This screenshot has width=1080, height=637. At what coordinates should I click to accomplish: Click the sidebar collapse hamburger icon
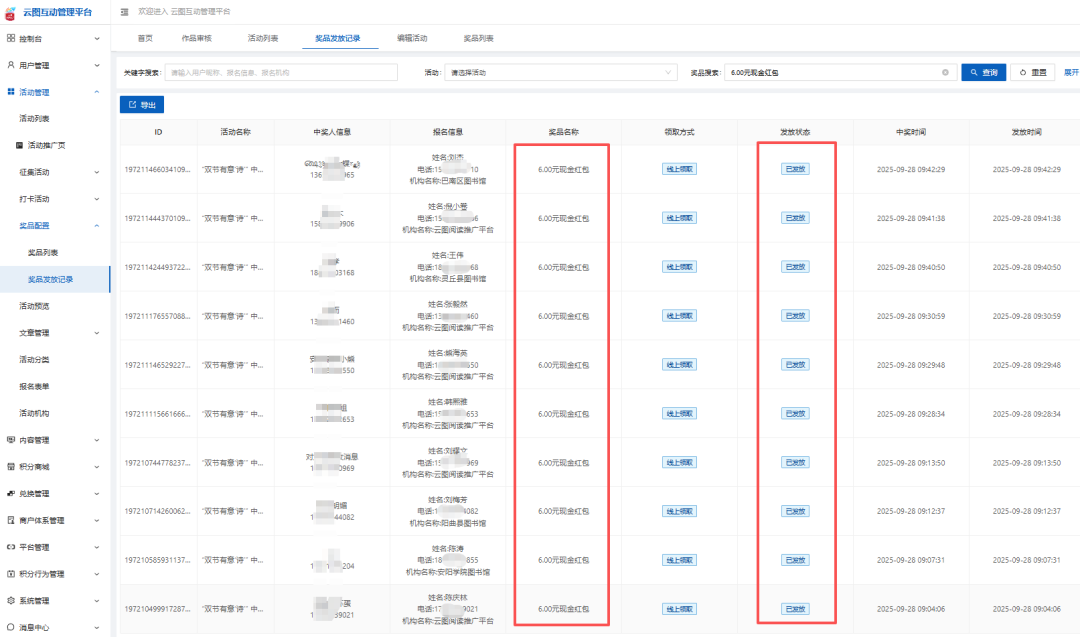point(124,11)
